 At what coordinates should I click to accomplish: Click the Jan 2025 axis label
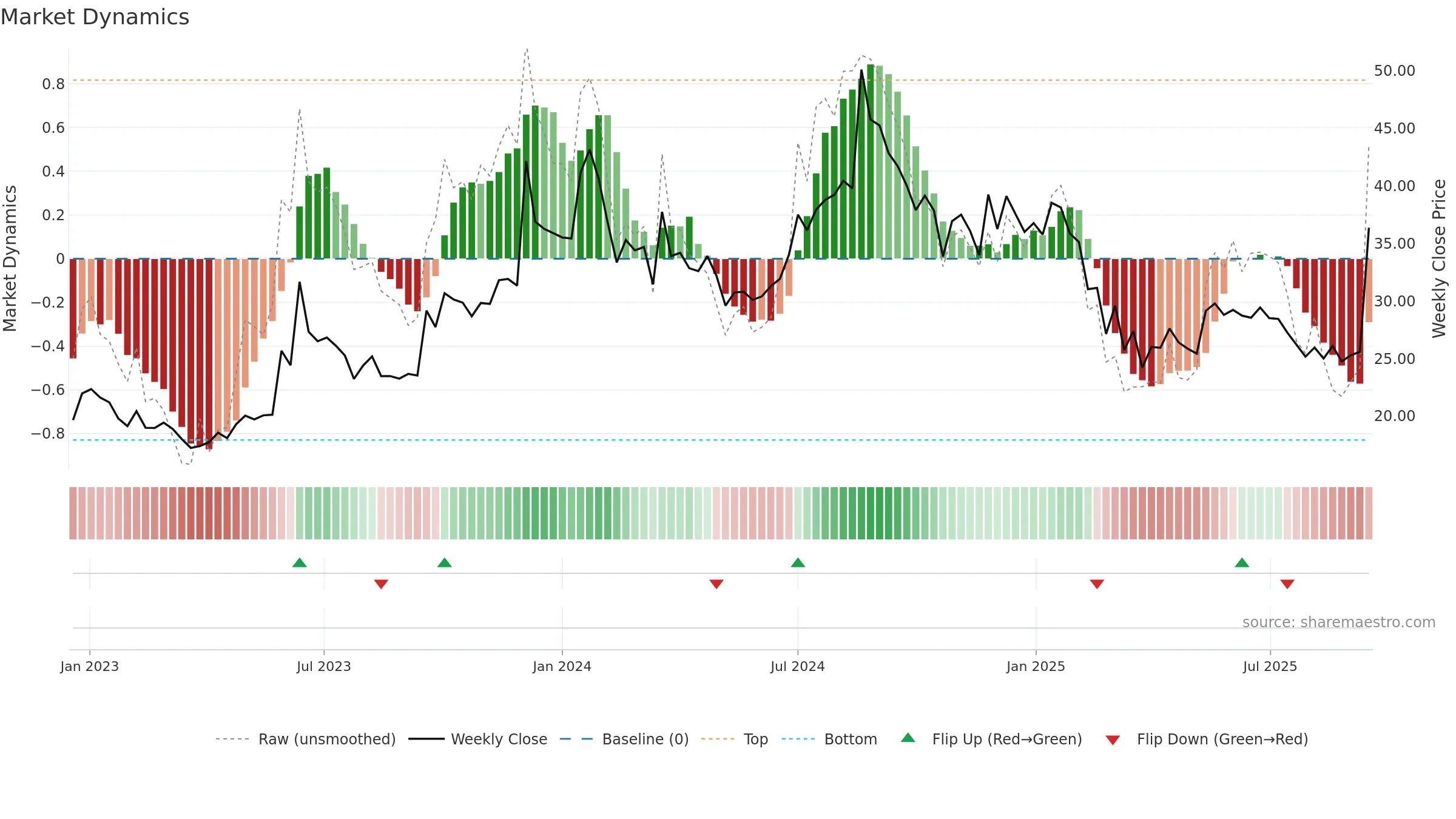point(1036,666)
